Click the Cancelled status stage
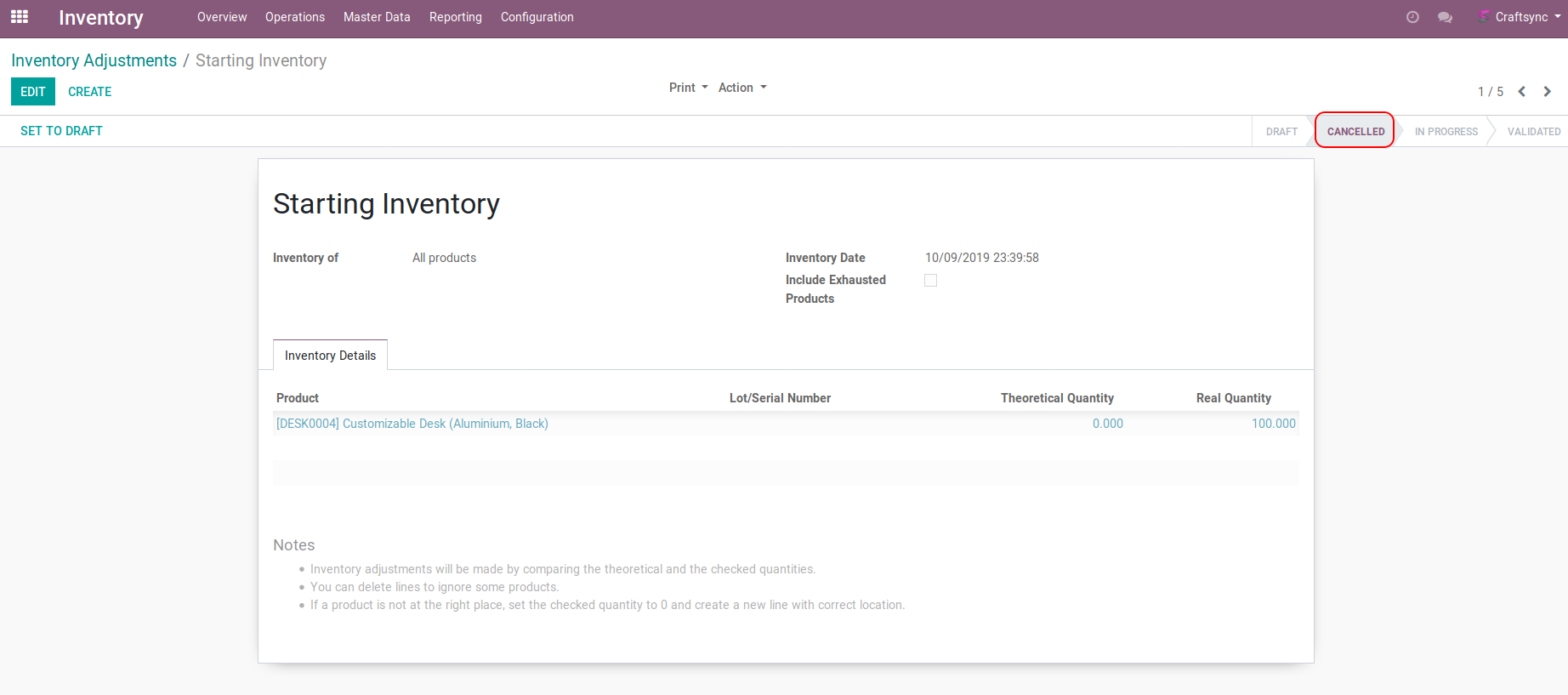 click(x=1355, y=131)
